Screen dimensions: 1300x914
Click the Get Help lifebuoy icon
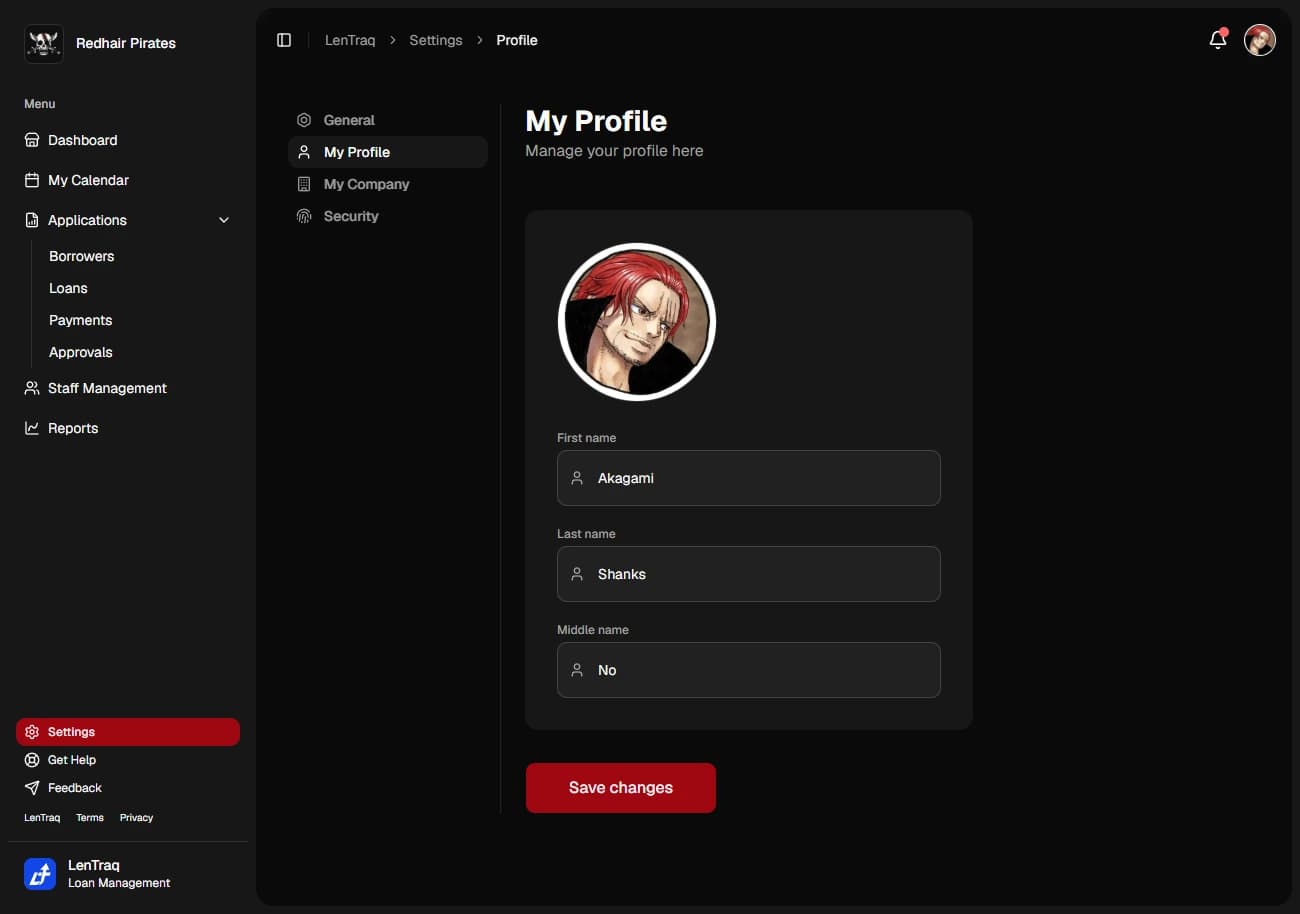coord(32,760)
